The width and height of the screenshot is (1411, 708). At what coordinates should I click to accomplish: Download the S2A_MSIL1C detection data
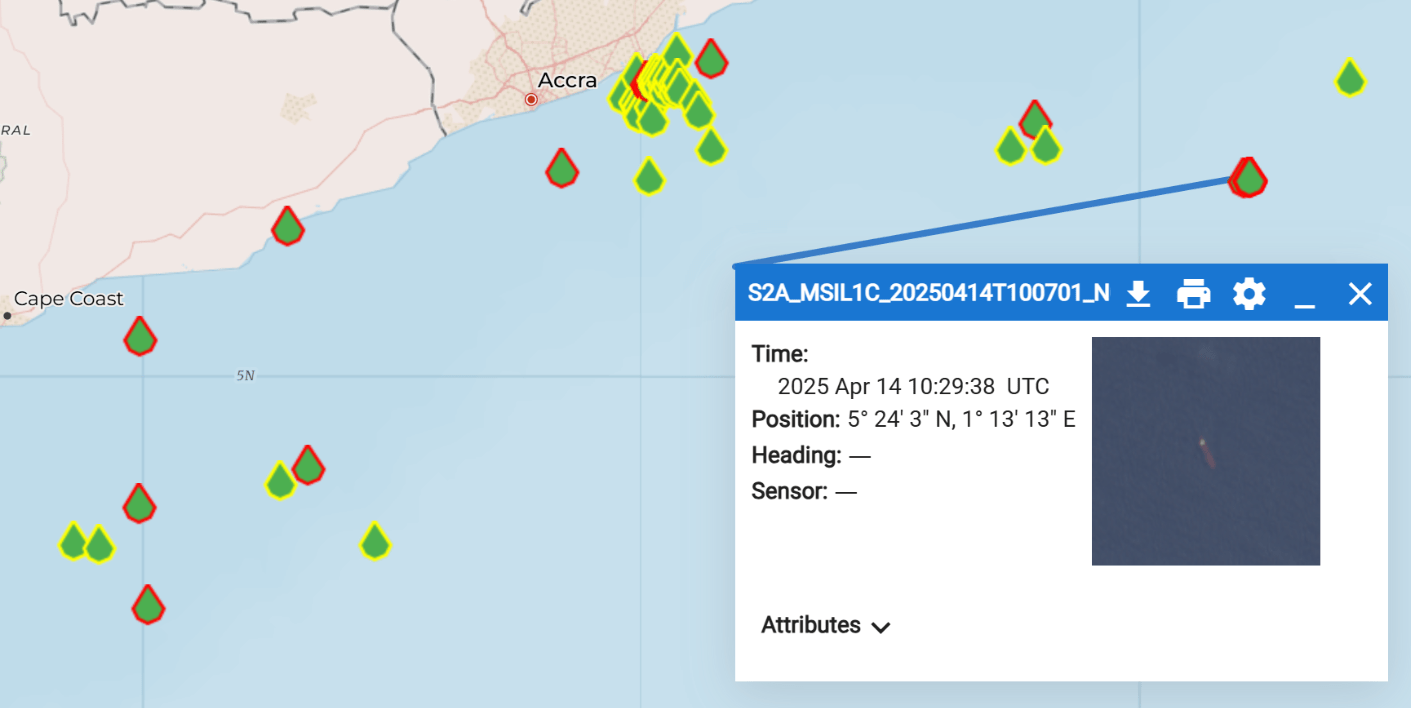pos(1139,294)
